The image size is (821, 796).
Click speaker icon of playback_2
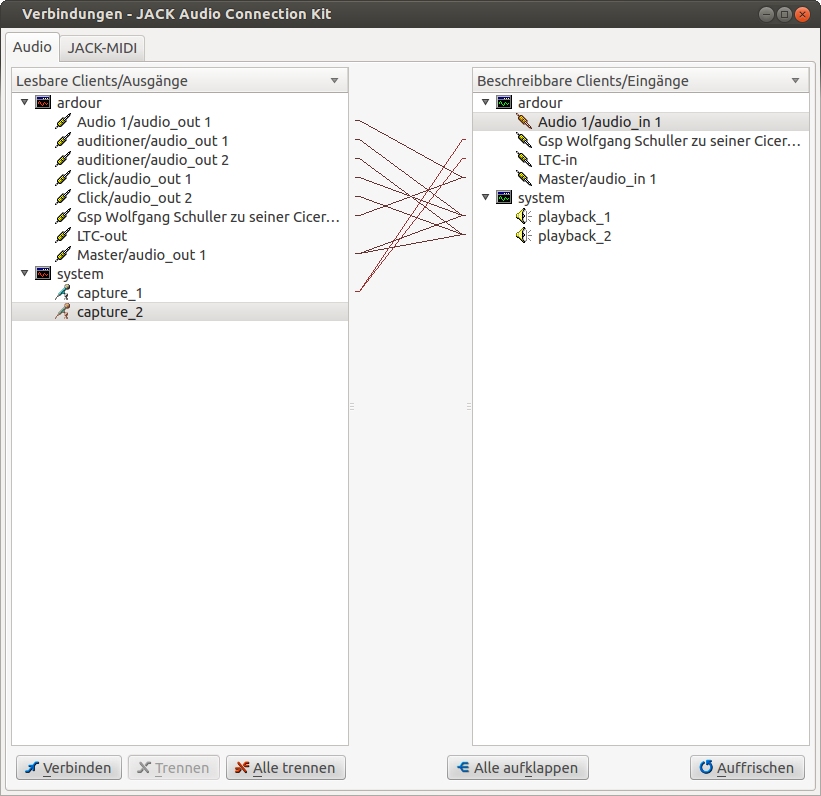point(524,236)
